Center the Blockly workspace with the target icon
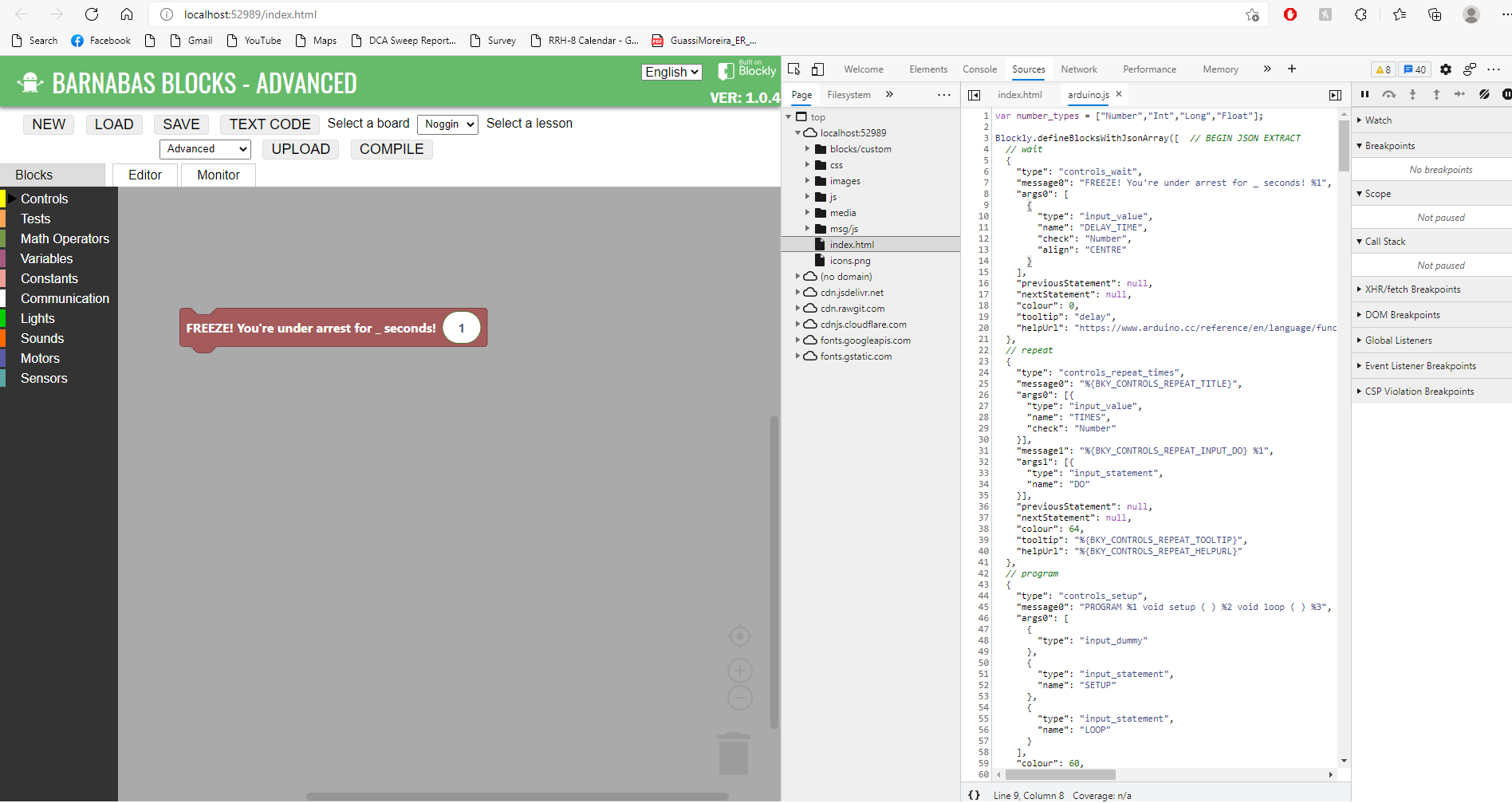Viewport: 1512px width, 803px height. click(x=740, y=636)
